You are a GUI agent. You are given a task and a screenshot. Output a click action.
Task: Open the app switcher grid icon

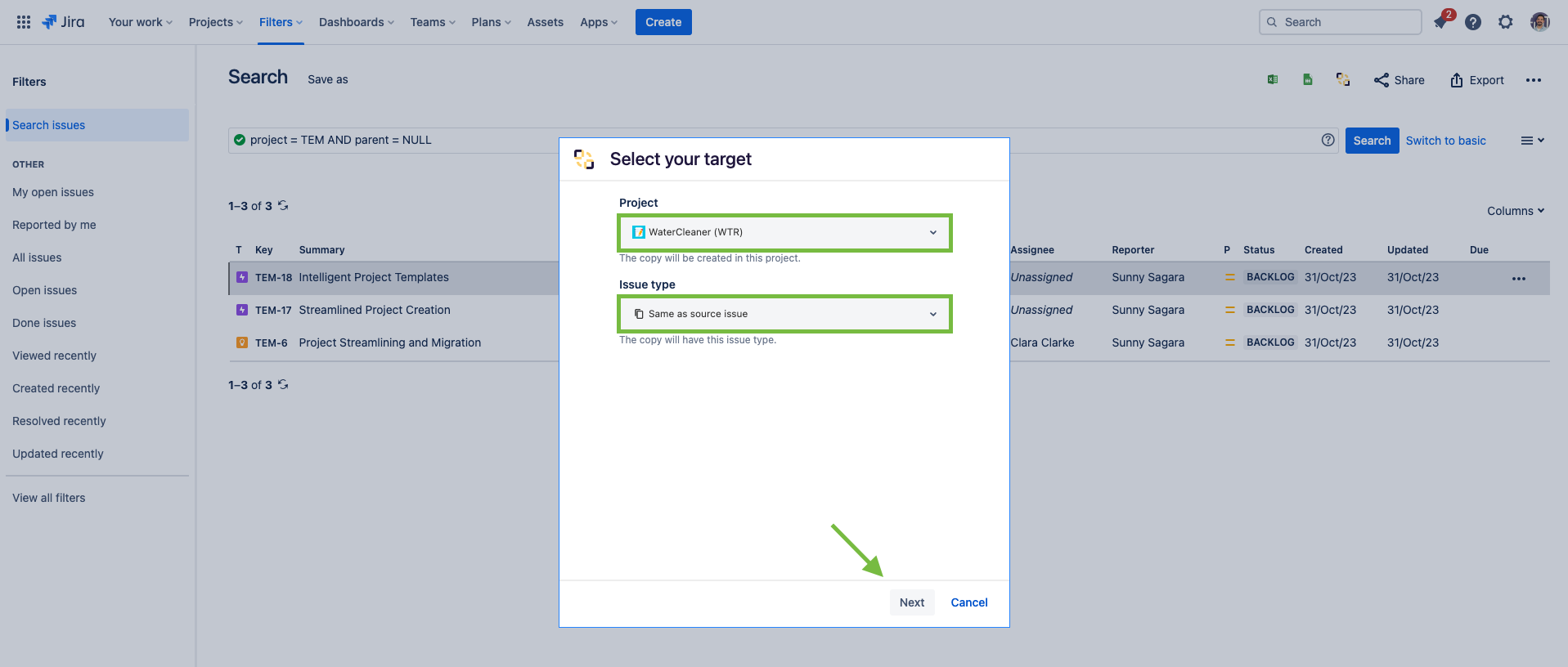(x=24, y=22)
